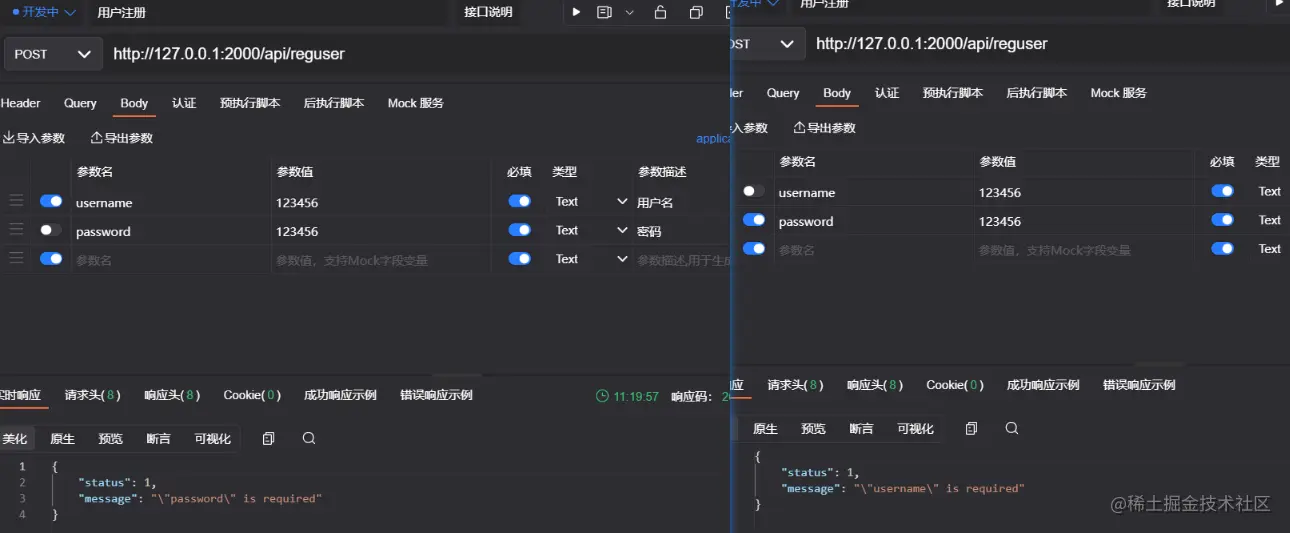Click the run/play icon in the left panel

[576, 13]
